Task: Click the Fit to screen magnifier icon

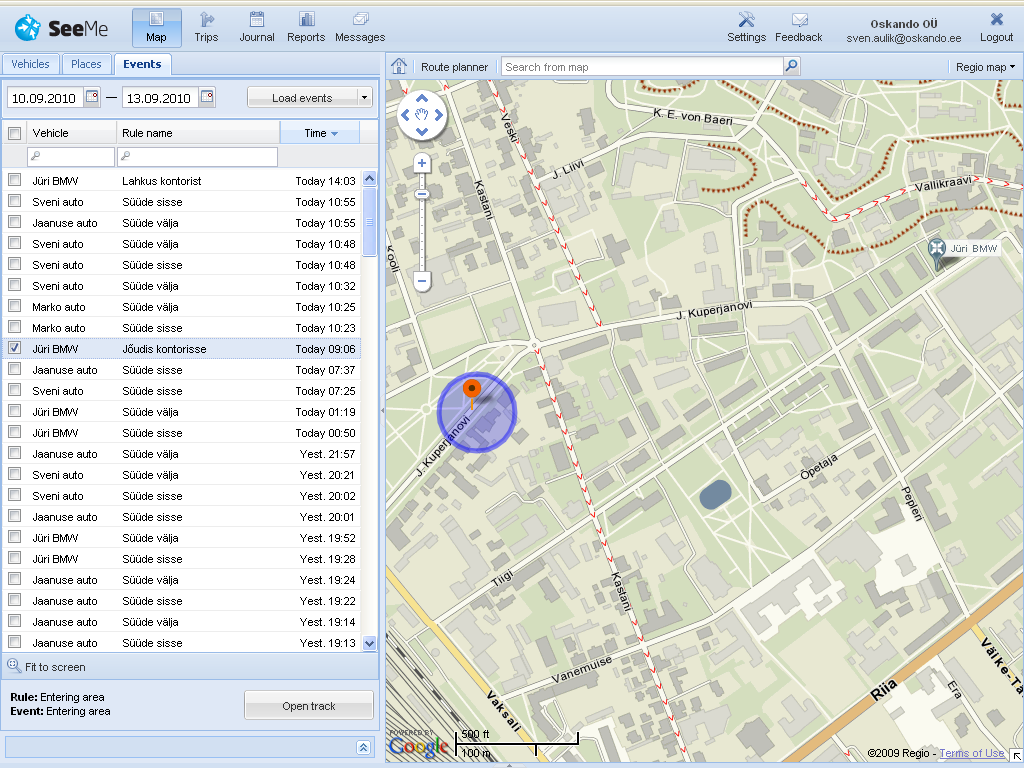Action: [14, 665]
